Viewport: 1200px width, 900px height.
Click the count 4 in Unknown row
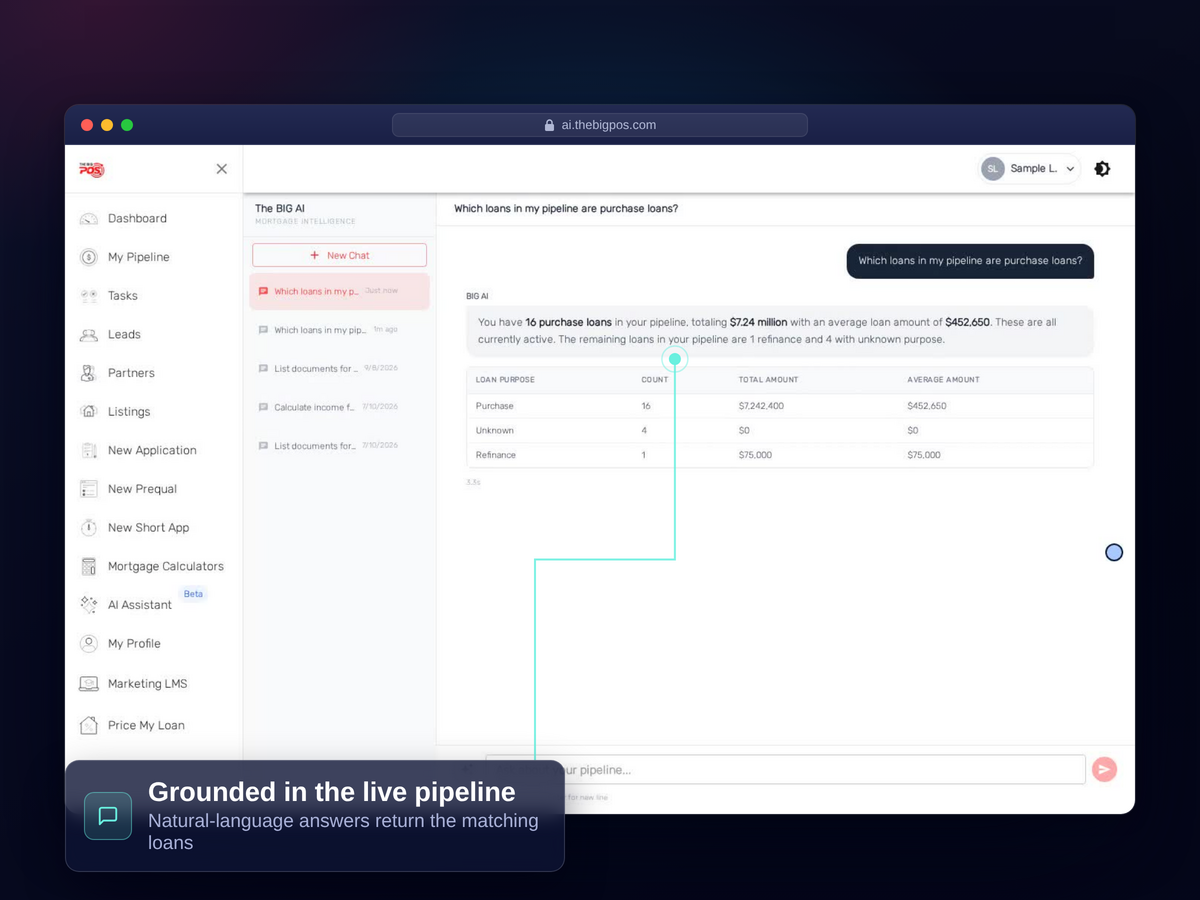[x=644, y=430]
